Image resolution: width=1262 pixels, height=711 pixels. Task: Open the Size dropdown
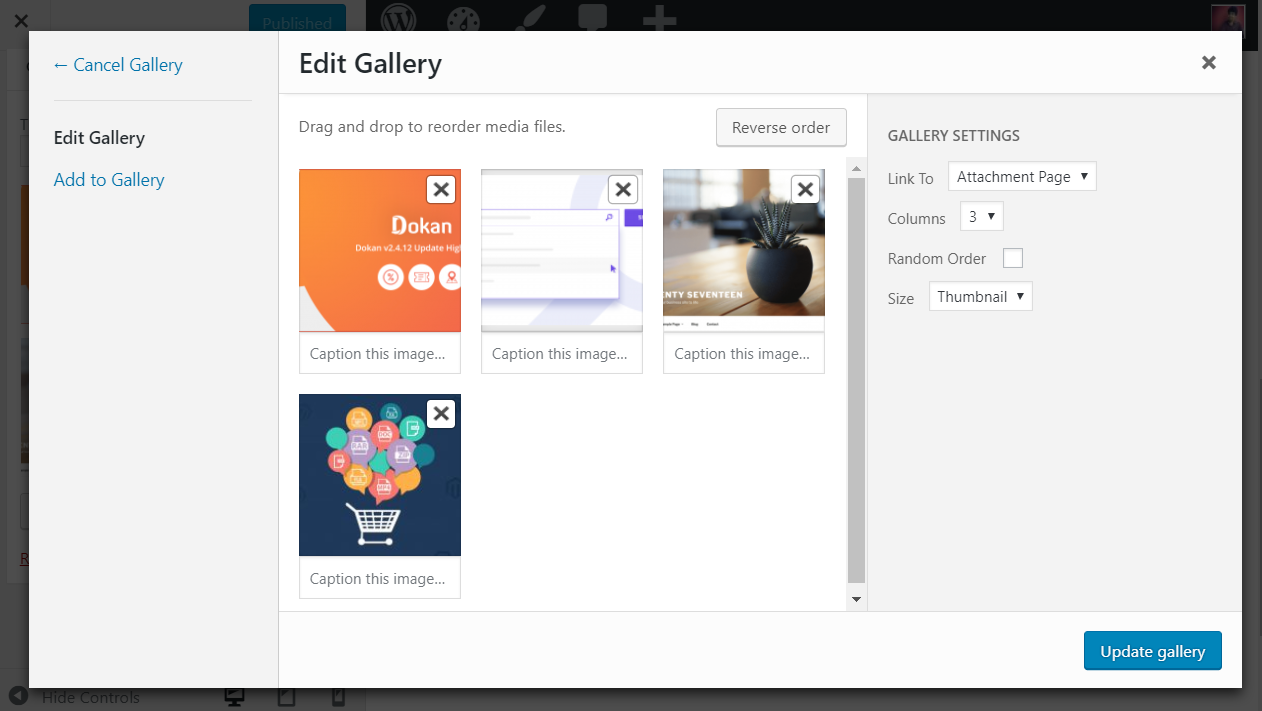[980, 297]
